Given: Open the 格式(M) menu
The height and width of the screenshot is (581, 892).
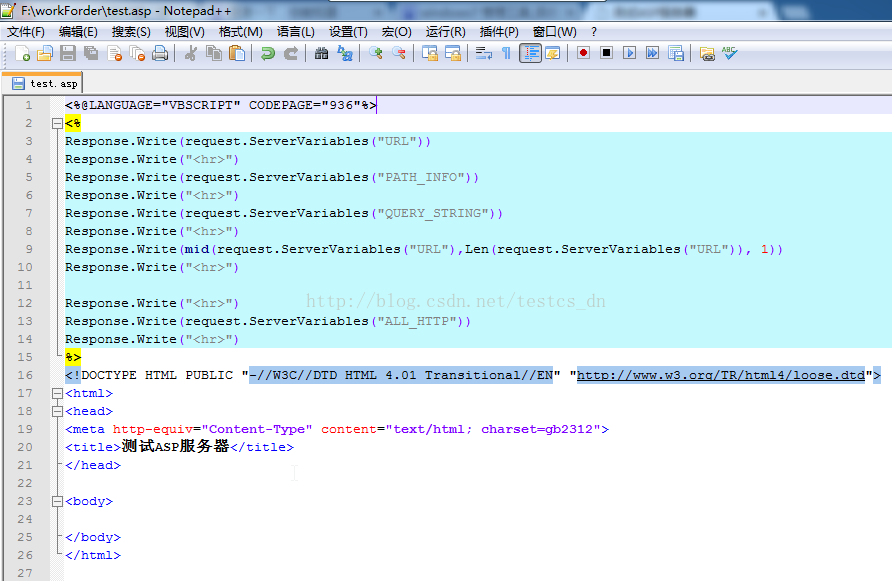Looking at the screenshot, I should pyautogui.click(x=241, y=32).
